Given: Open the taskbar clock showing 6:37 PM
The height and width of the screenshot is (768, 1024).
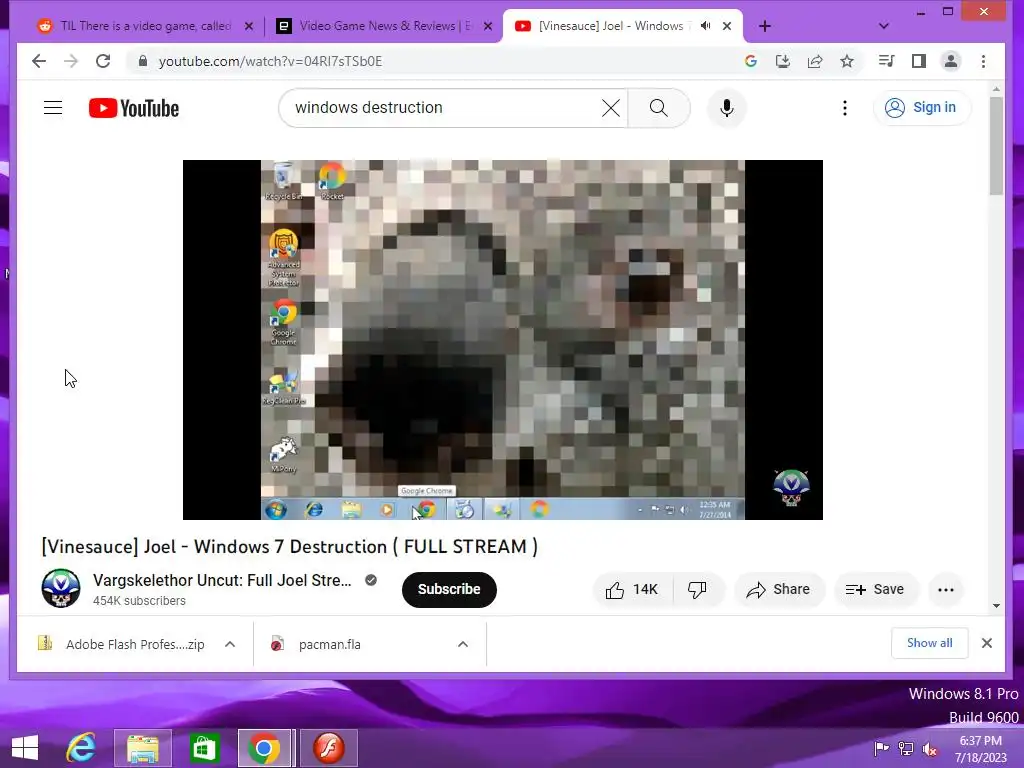Looking at the screenshot, I should pyautogui.click(x=981, y=749).
